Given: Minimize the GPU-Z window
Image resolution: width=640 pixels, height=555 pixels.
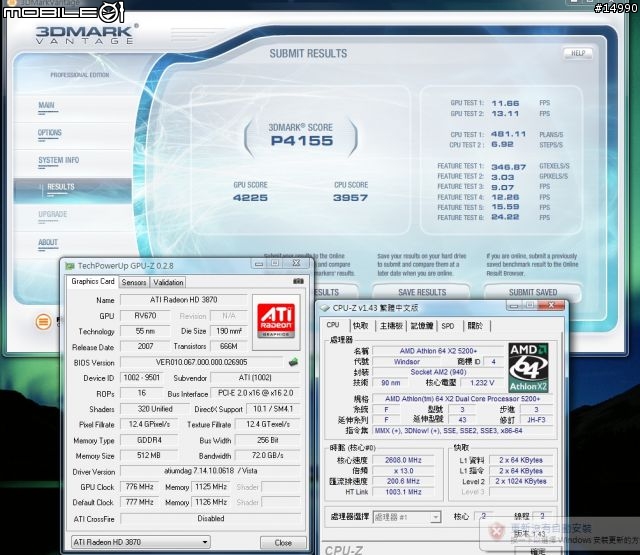Looking at the screenshot, I should (259, 264).
